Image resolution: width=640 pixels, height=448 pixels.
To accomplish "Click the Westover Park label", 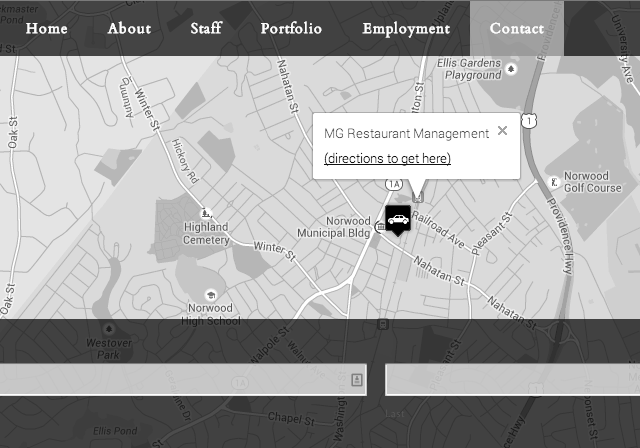I will 109,349.
